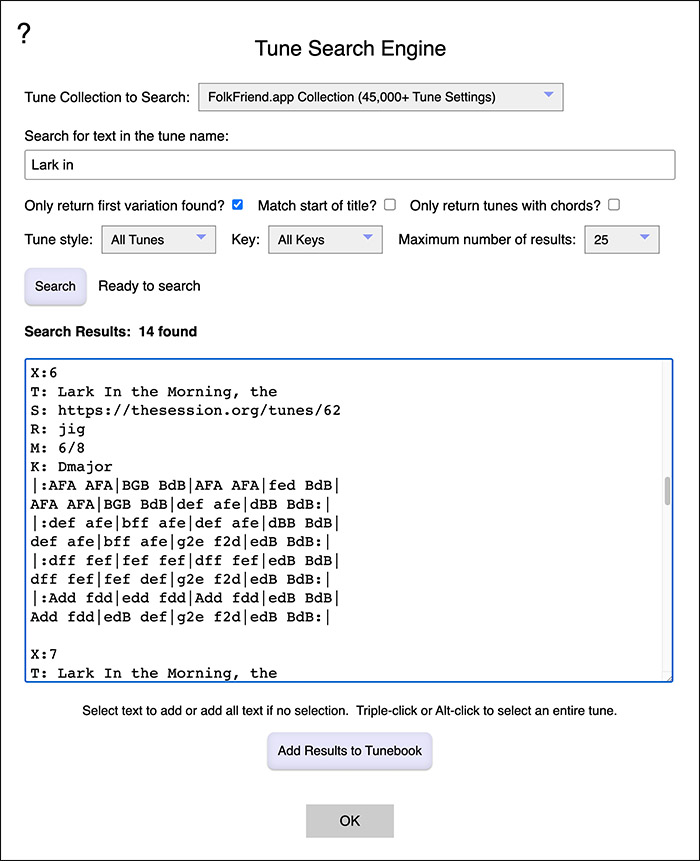
Task: Click the Search button
Action: tap(55, 286)
